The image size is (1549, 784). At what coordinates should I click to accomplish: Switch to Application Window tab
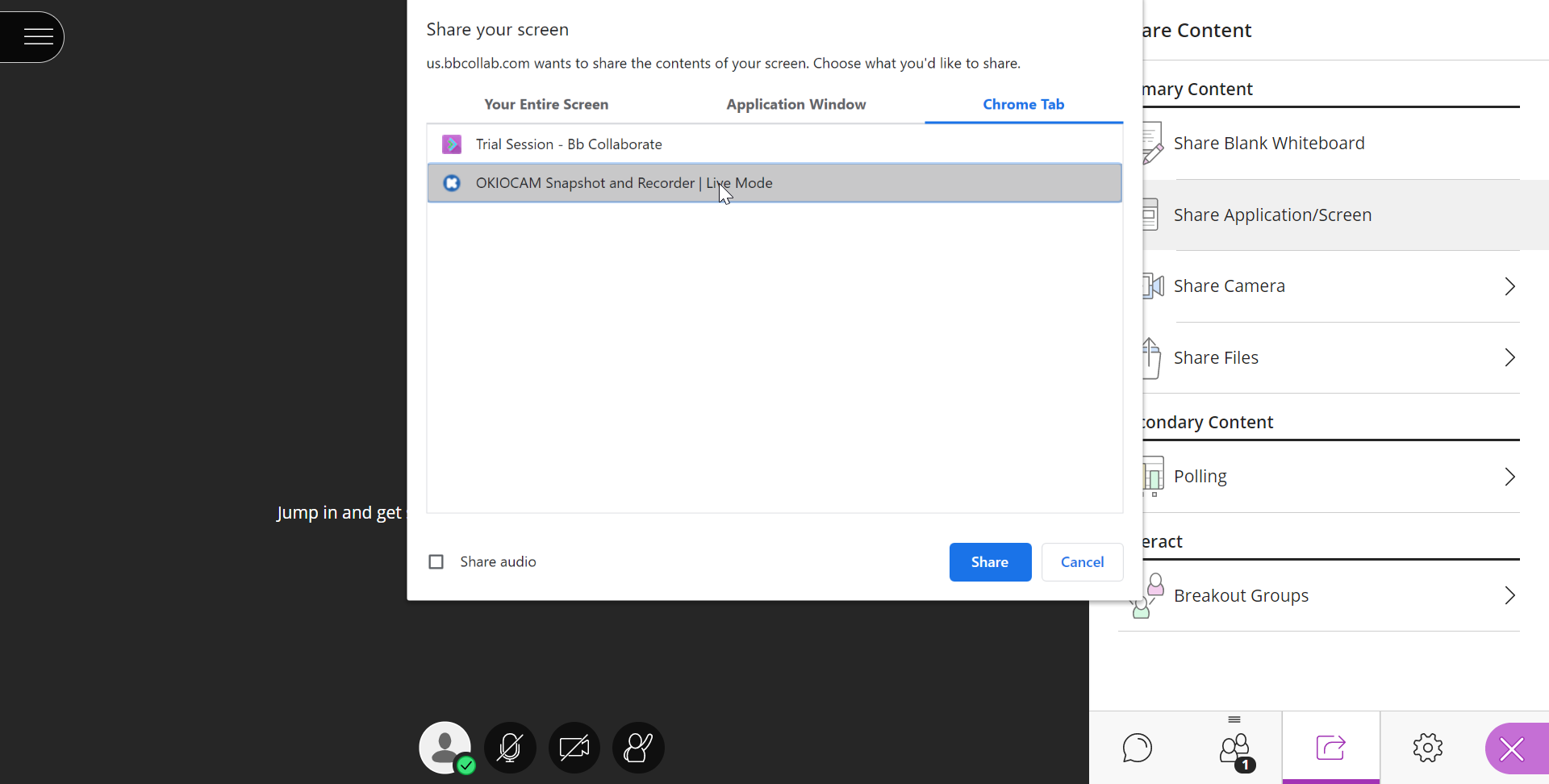pyautogui.click(x=795, y=104)
